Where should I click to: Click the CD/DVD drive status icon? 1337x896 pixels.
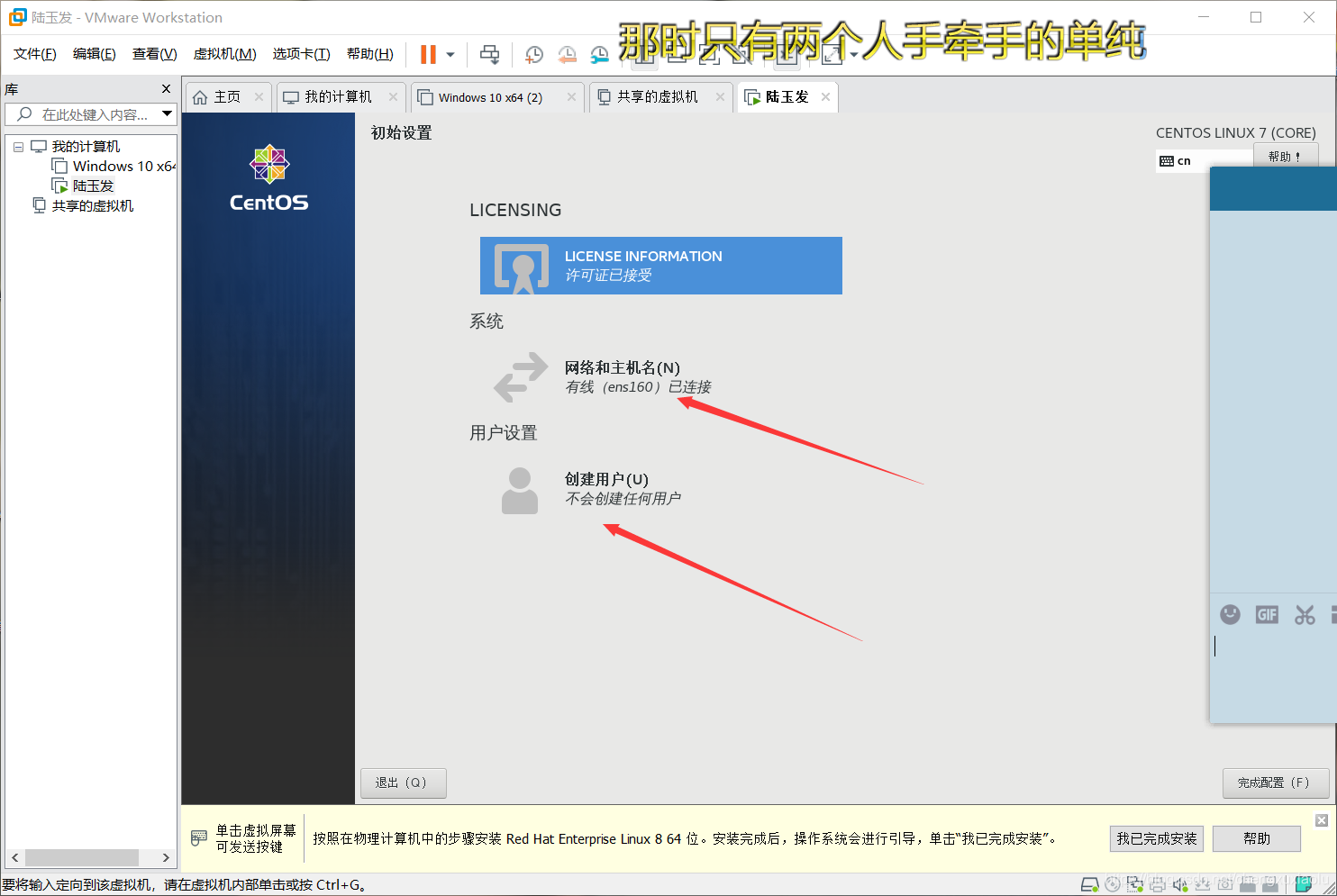(x=1113, y=884)
